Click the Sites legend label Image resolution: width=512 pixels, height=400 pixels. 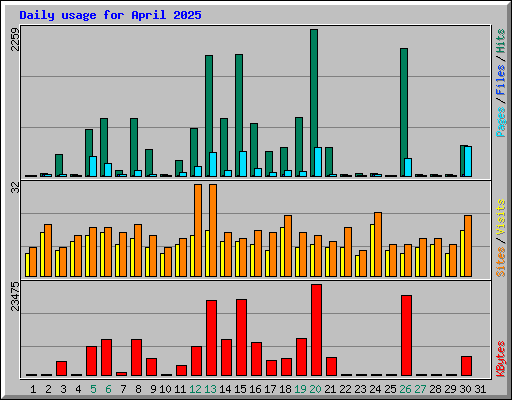point(501,262)
